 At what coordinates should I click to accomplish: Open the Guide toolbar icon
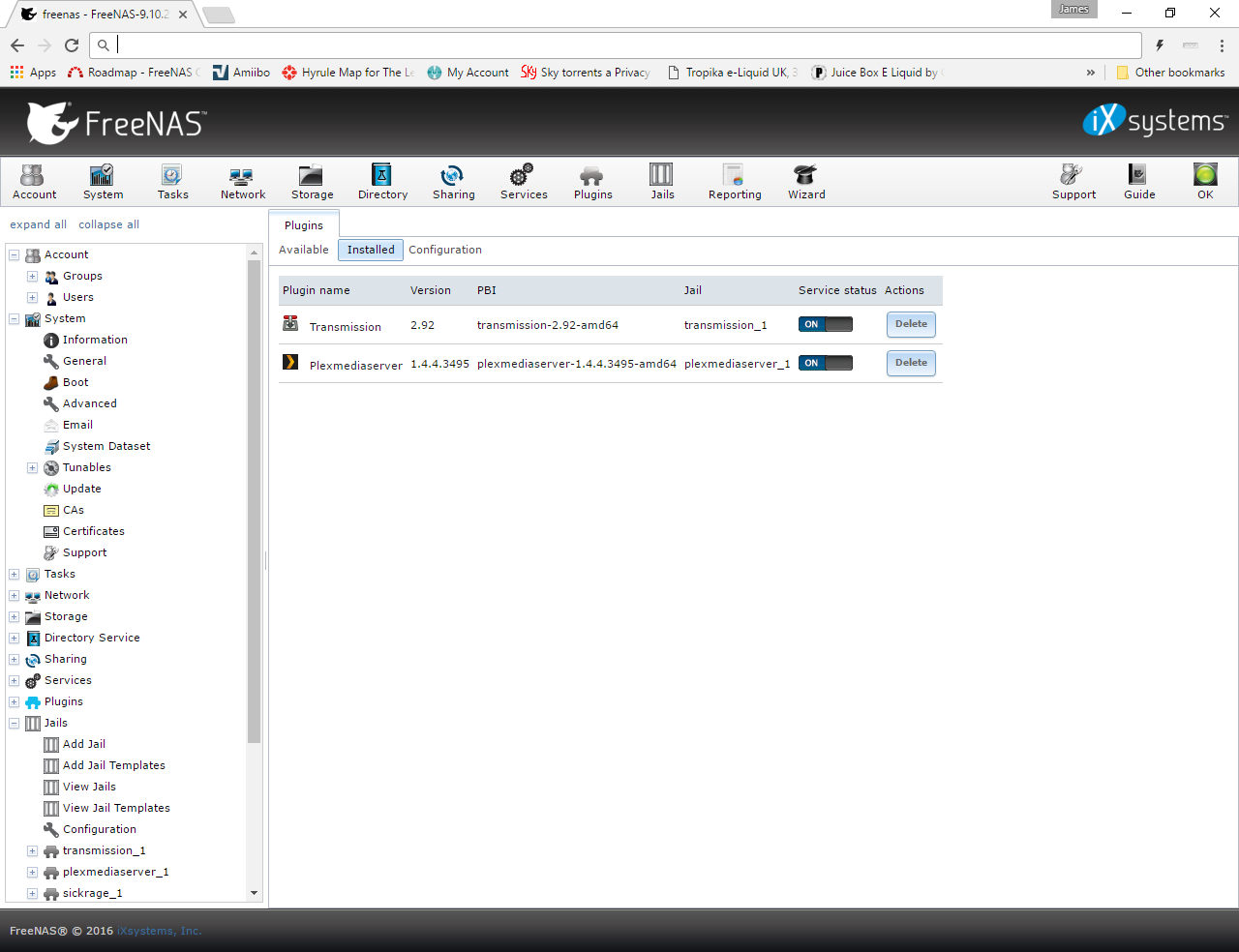coord(1139,181)
